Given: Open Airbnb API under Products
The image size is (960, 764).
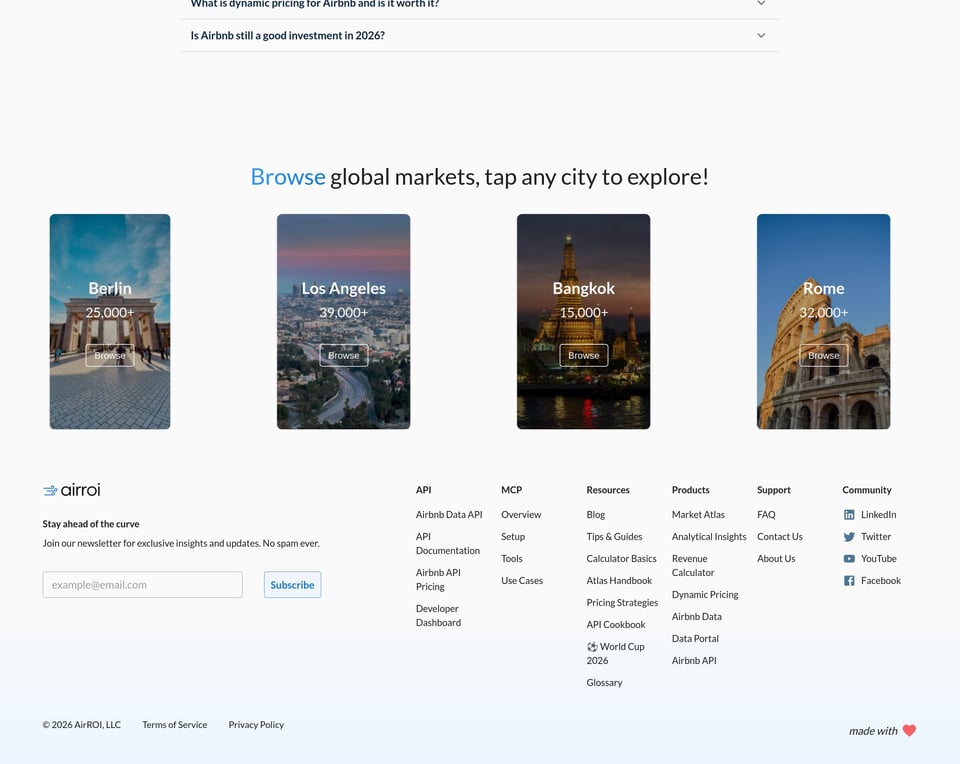Looking at the screenshot, I should pos(694,661).
